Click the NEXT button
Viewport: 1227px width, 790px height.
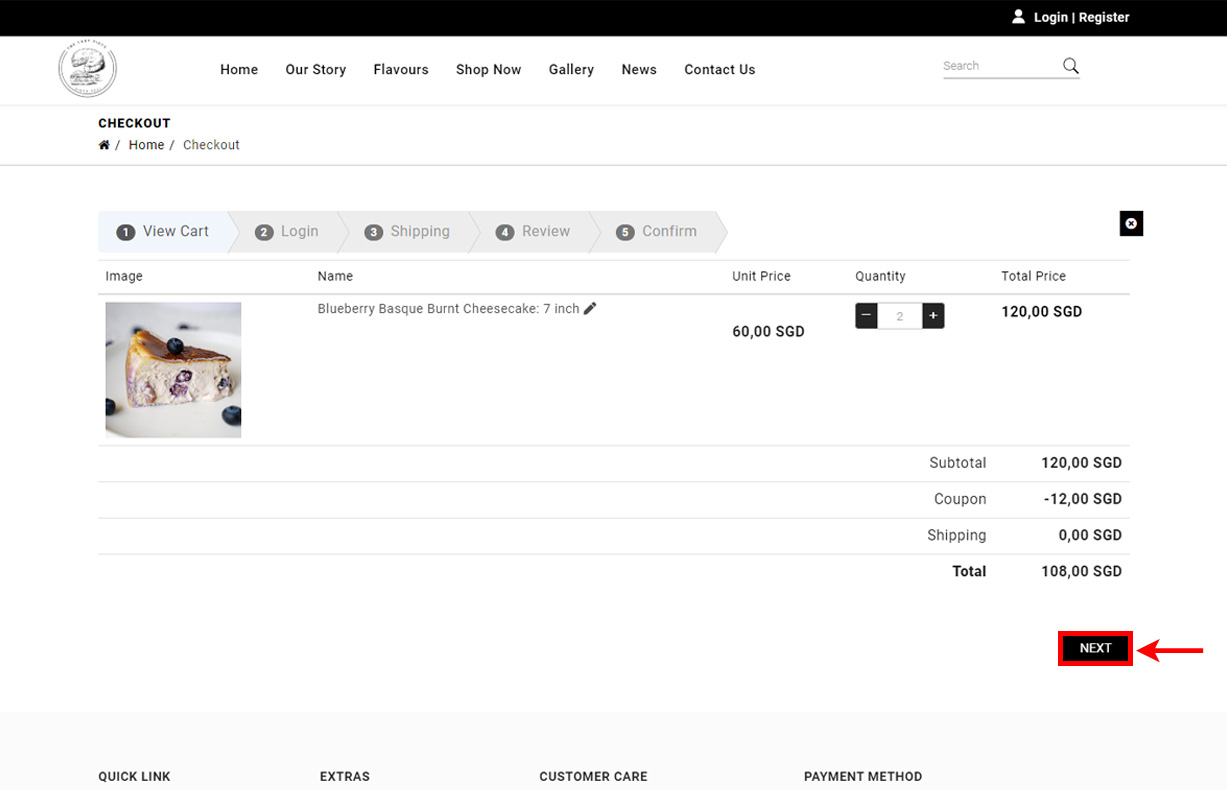1095,648
